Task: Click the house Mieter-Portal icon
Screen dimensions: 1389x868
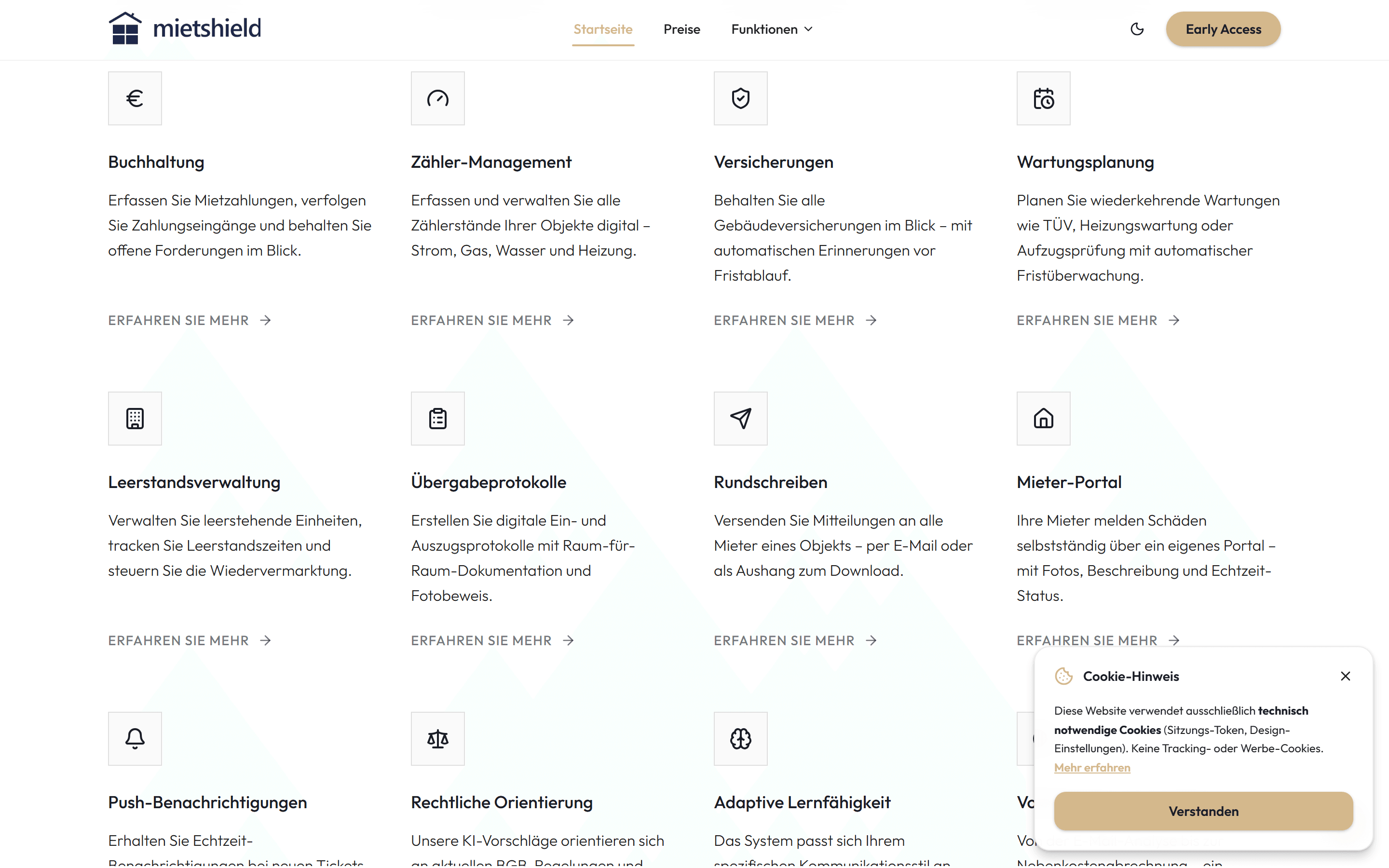Action: [x=1043, y=419]
